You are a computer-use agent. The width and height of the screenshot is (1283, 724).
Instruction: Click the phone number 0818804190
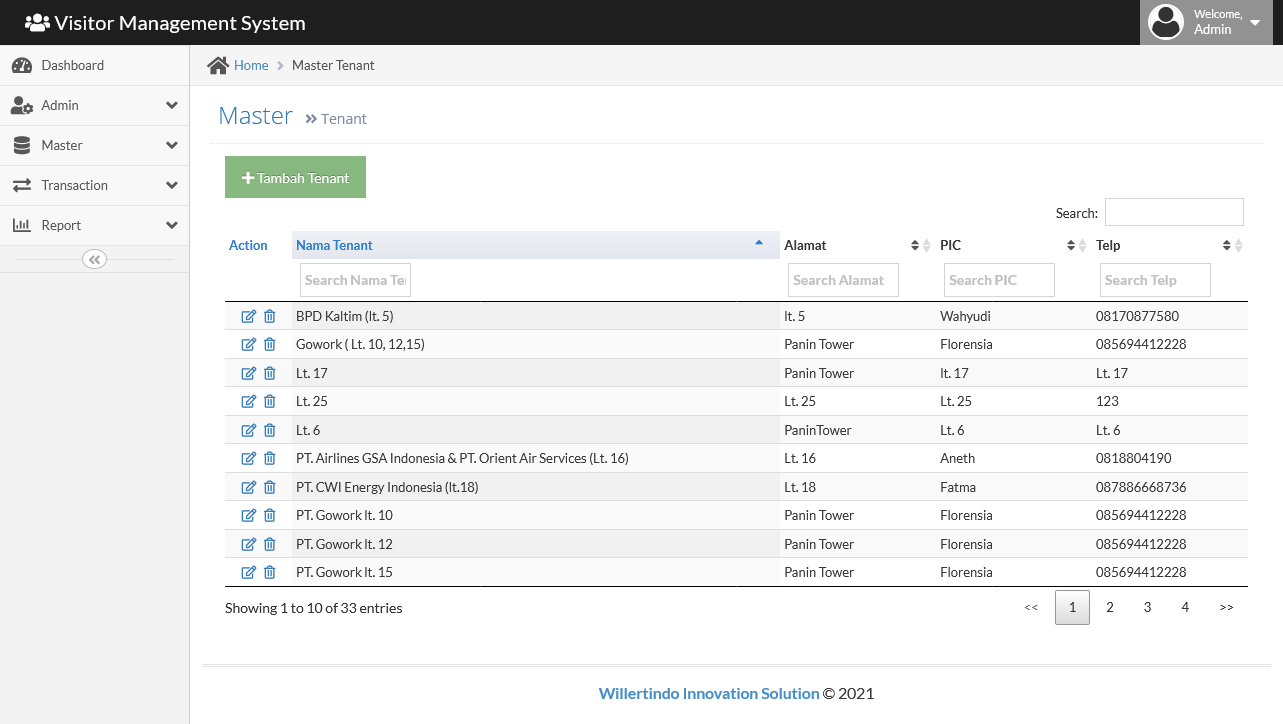(x=1133, y=458)
